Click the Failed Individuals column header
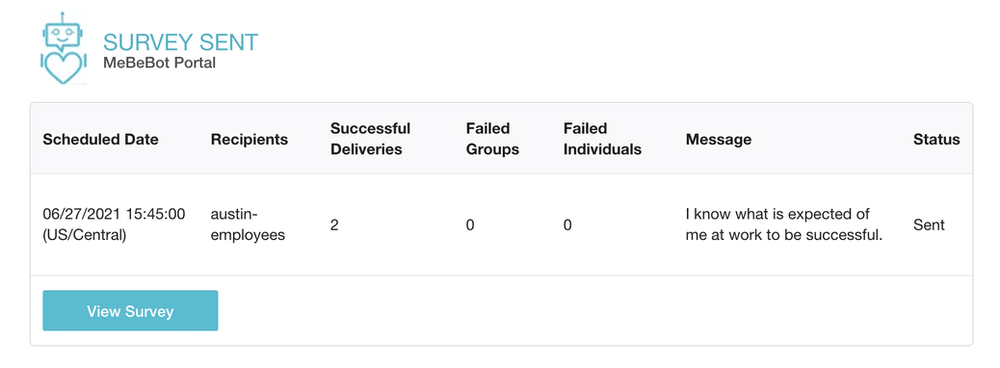The height and width of the screenshot is (368, 1000). tap(603, 139)
